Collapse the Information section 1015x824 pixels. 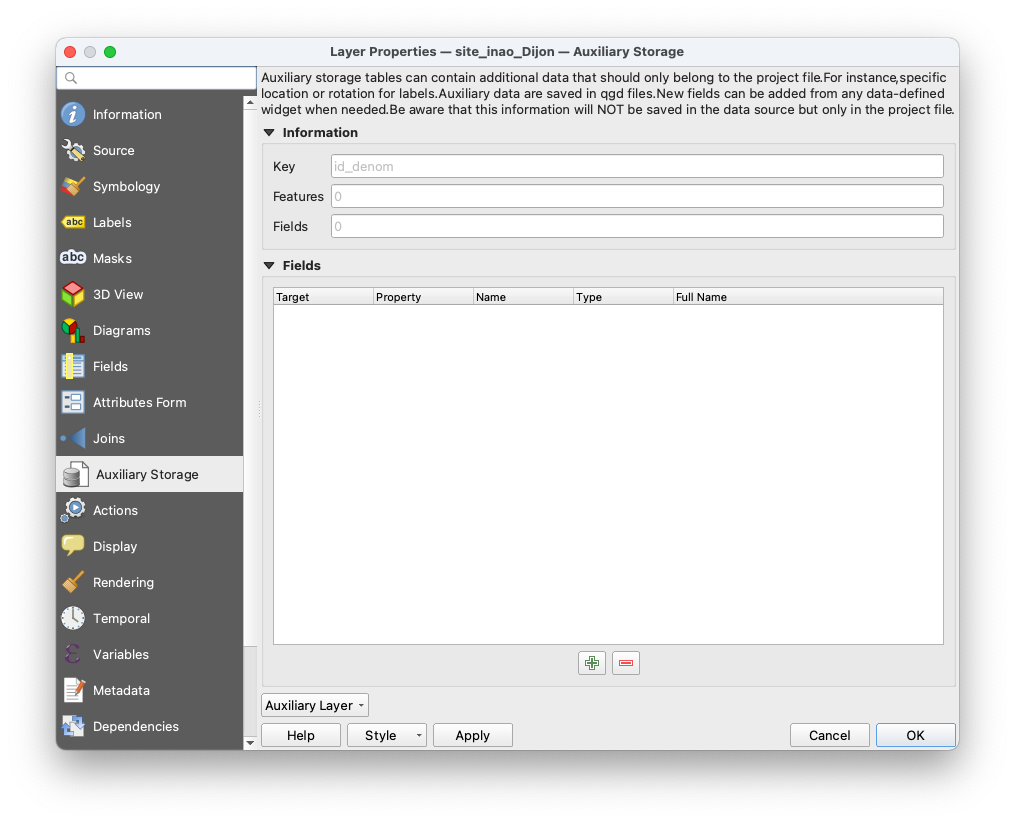pyautogui.click(x=267, y=131)
